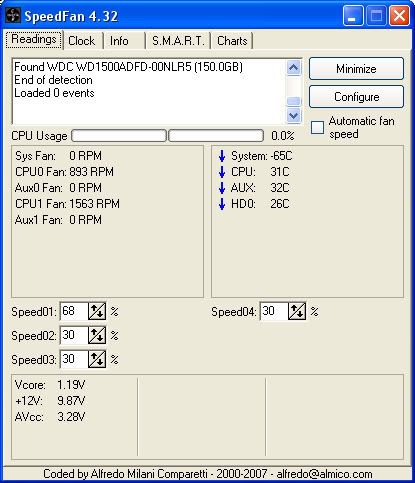415x483 pixels.
Task: Click the Sys Fan 0 RPM reading
Action: click(x=58, y=156)
